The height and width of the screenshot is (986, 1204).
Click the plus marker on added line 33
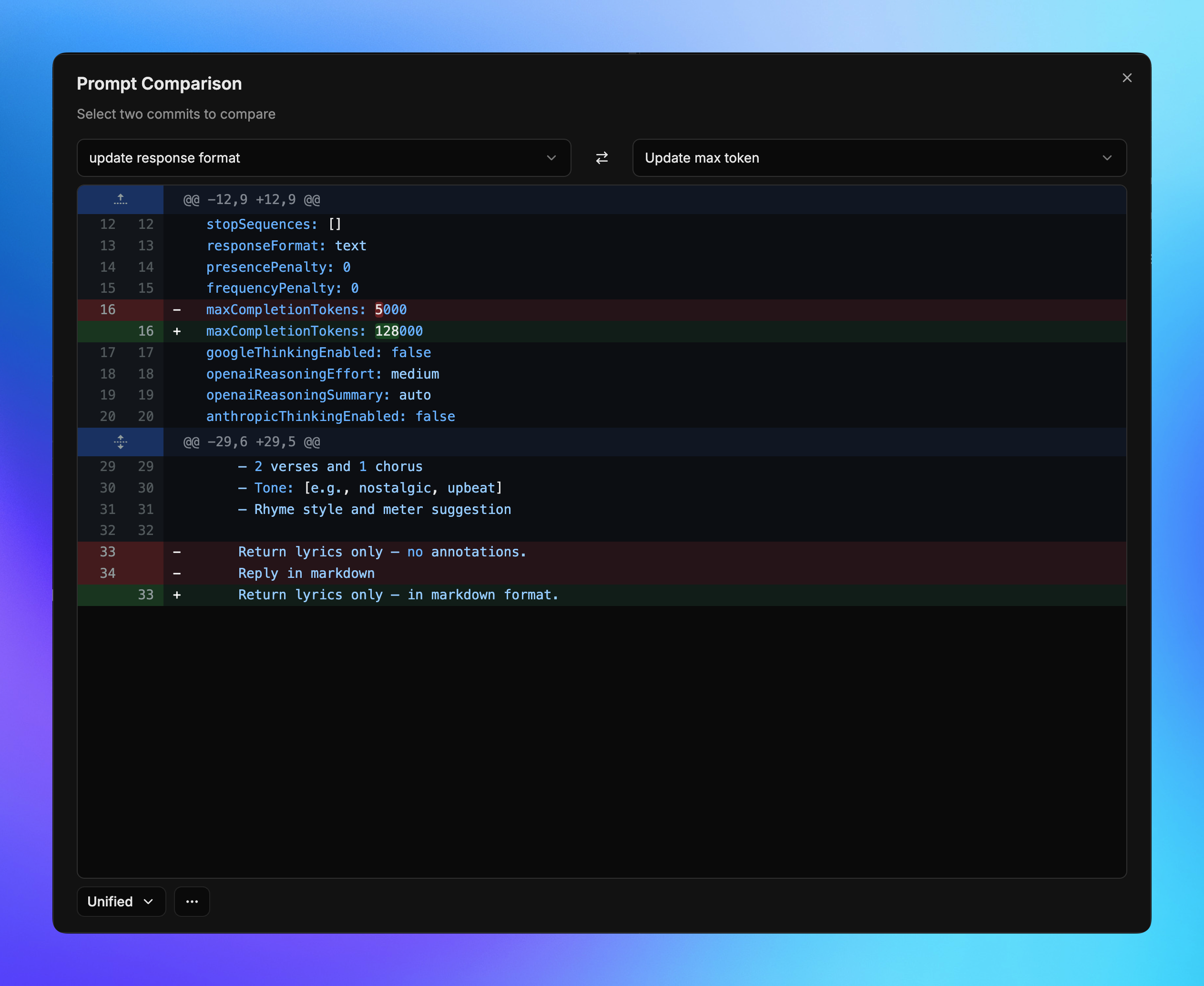point(177,595)
